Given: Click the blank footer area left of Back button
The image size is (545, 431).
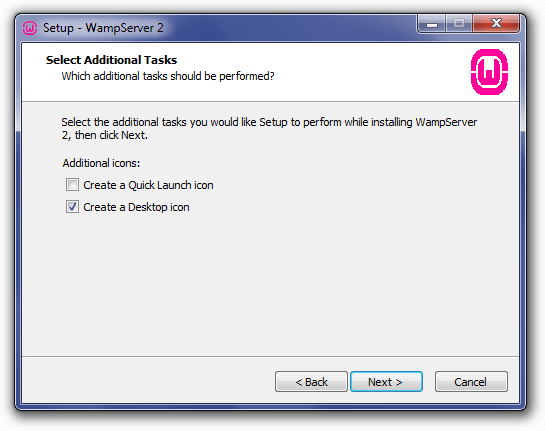Looking at the screenshot, I should [148, 381].
